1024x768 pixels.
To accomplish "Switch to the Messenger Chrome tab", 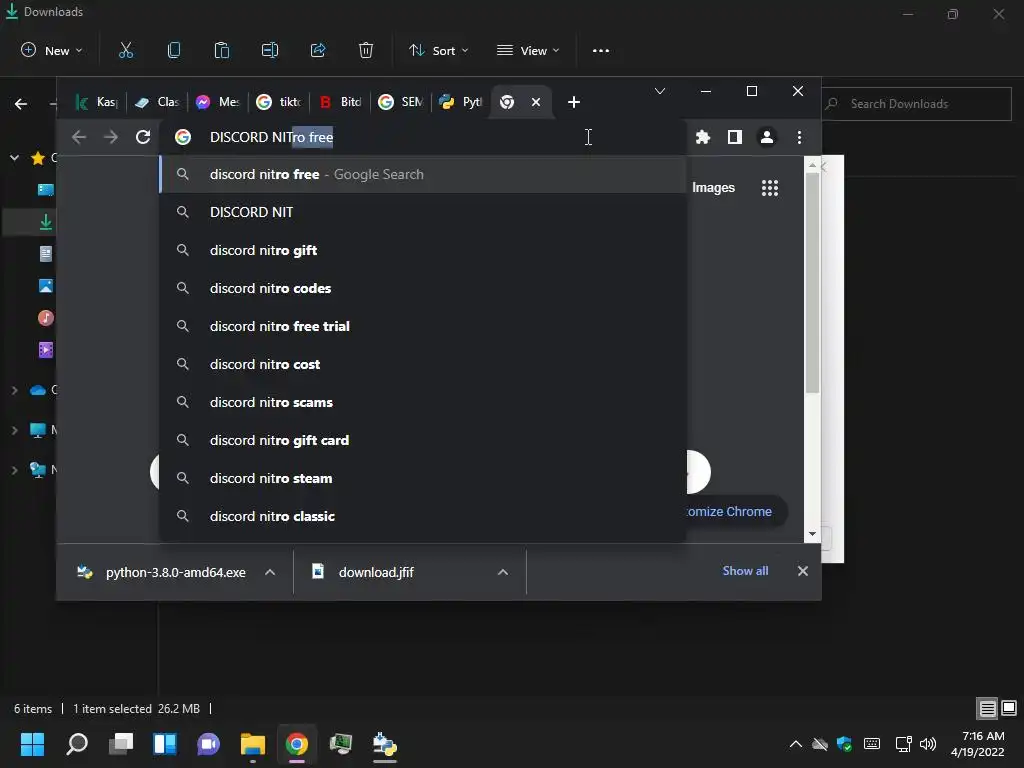I will coord(218,102).
